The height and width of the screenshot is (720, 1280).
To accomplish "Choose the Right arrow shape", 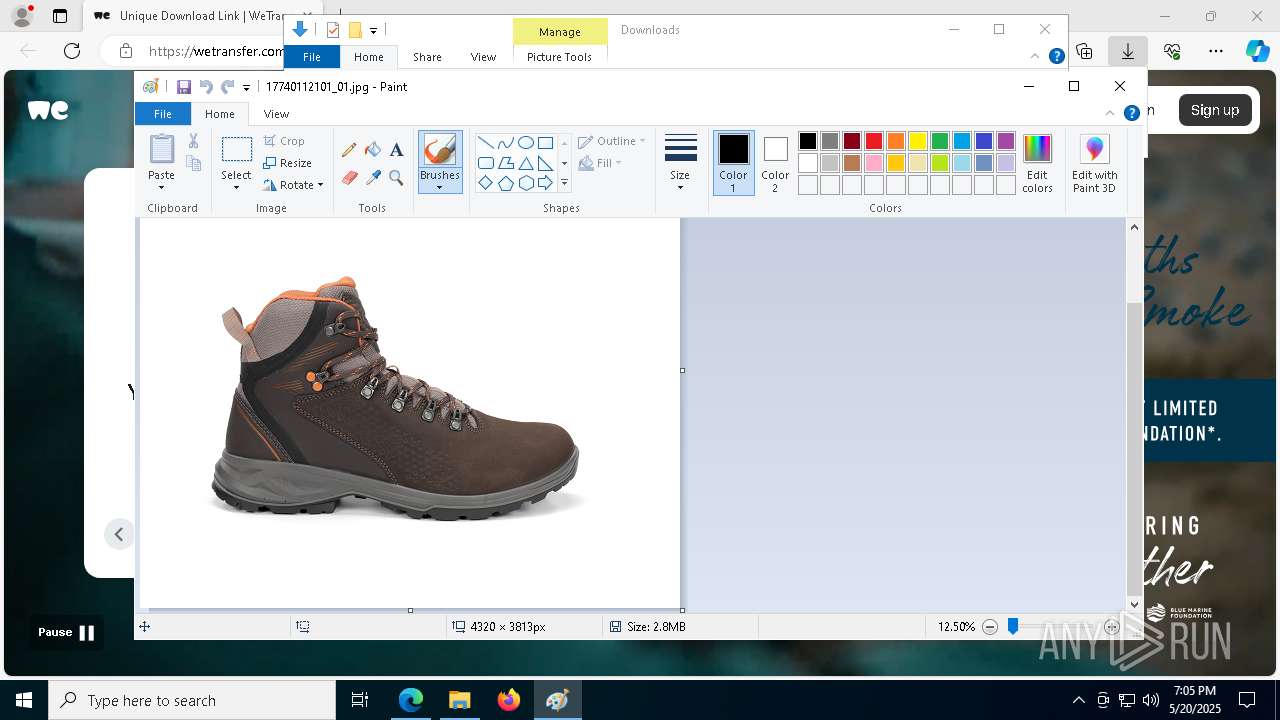I will click(545, 183).
